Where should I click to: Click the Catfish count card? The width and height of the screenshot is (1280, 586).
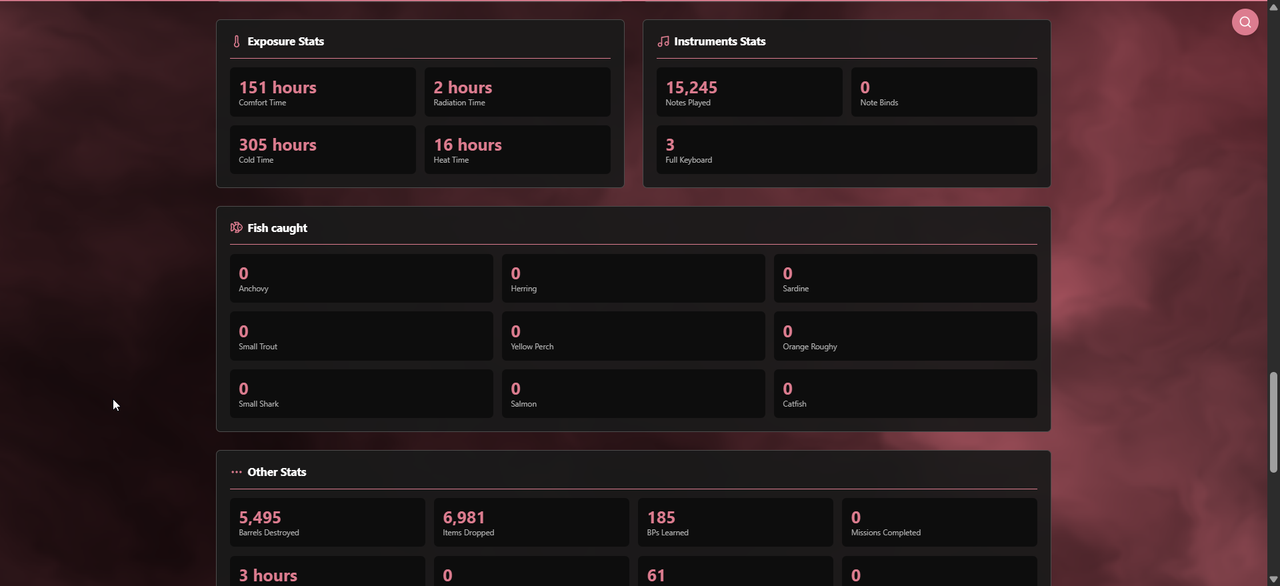click(905, 394)
